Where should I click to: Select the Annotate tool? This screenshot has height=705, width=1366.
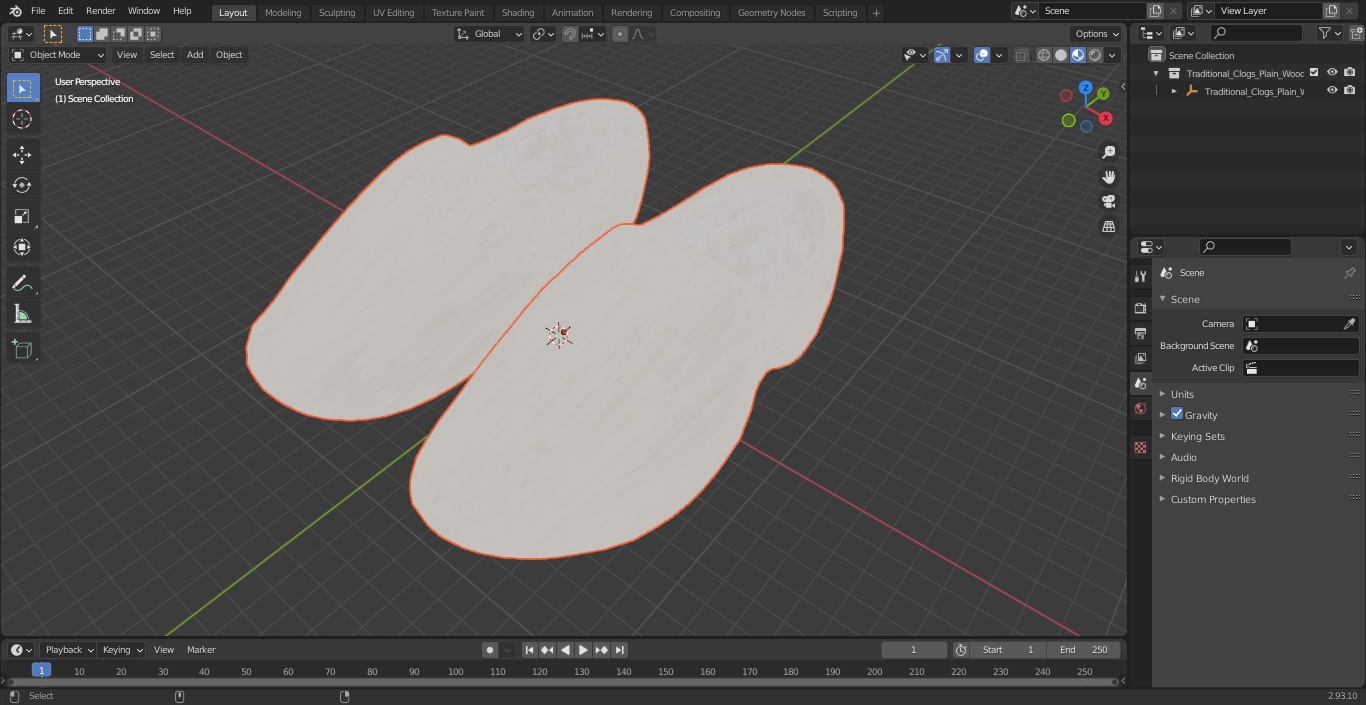22,283
